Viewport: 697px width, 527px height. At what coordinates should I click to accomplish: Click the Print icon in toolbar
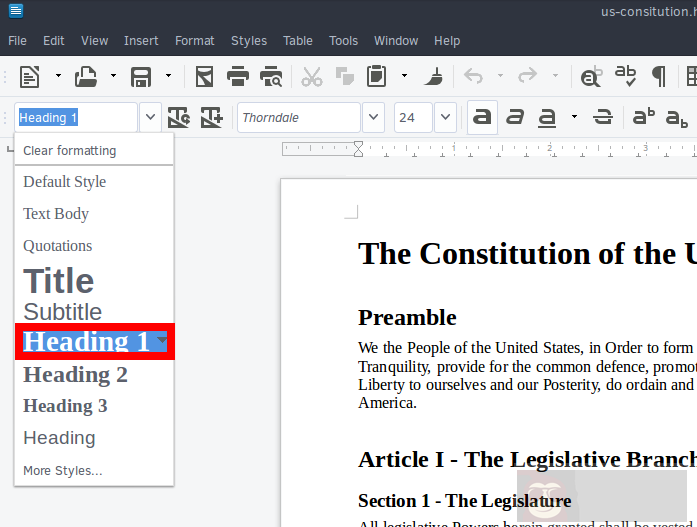click(x=237, y=76)
